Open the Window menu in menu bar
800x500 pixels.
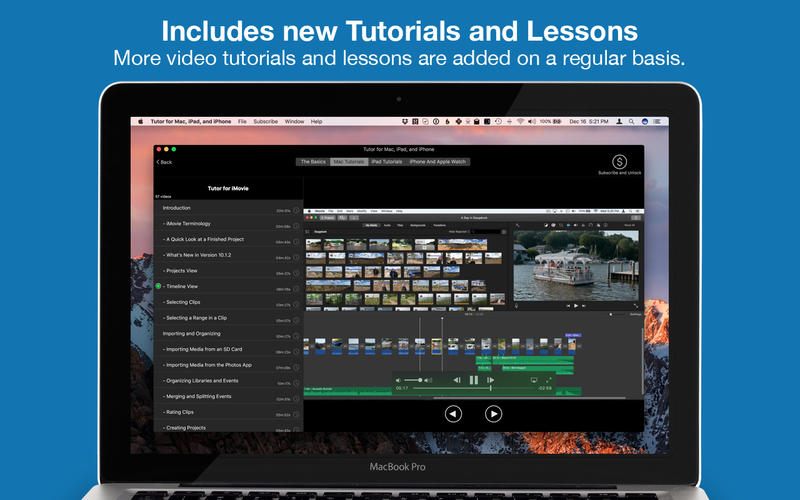point(294,121)
